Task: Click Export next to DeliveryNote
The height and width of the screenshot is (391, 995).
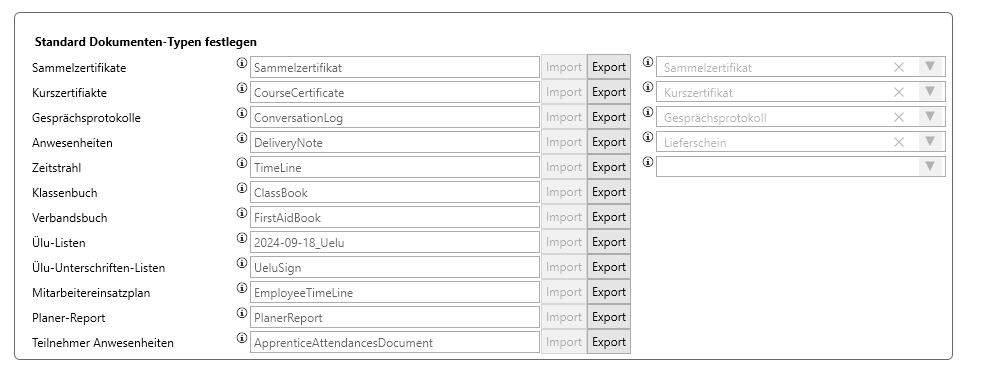Action: coord(609,142)
